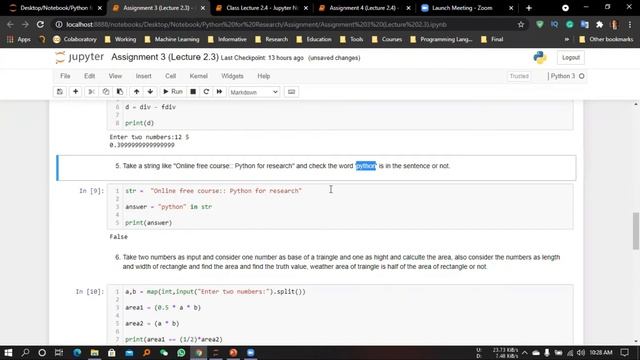
Task: Click the notebook vertical scrollbar thumb
Action: click(636, 231)
